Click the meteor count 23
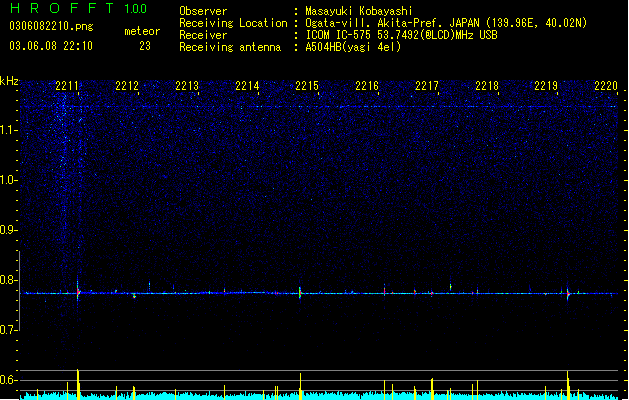The width and height of the screenshot is (629, 400). (x=145, y=46)
